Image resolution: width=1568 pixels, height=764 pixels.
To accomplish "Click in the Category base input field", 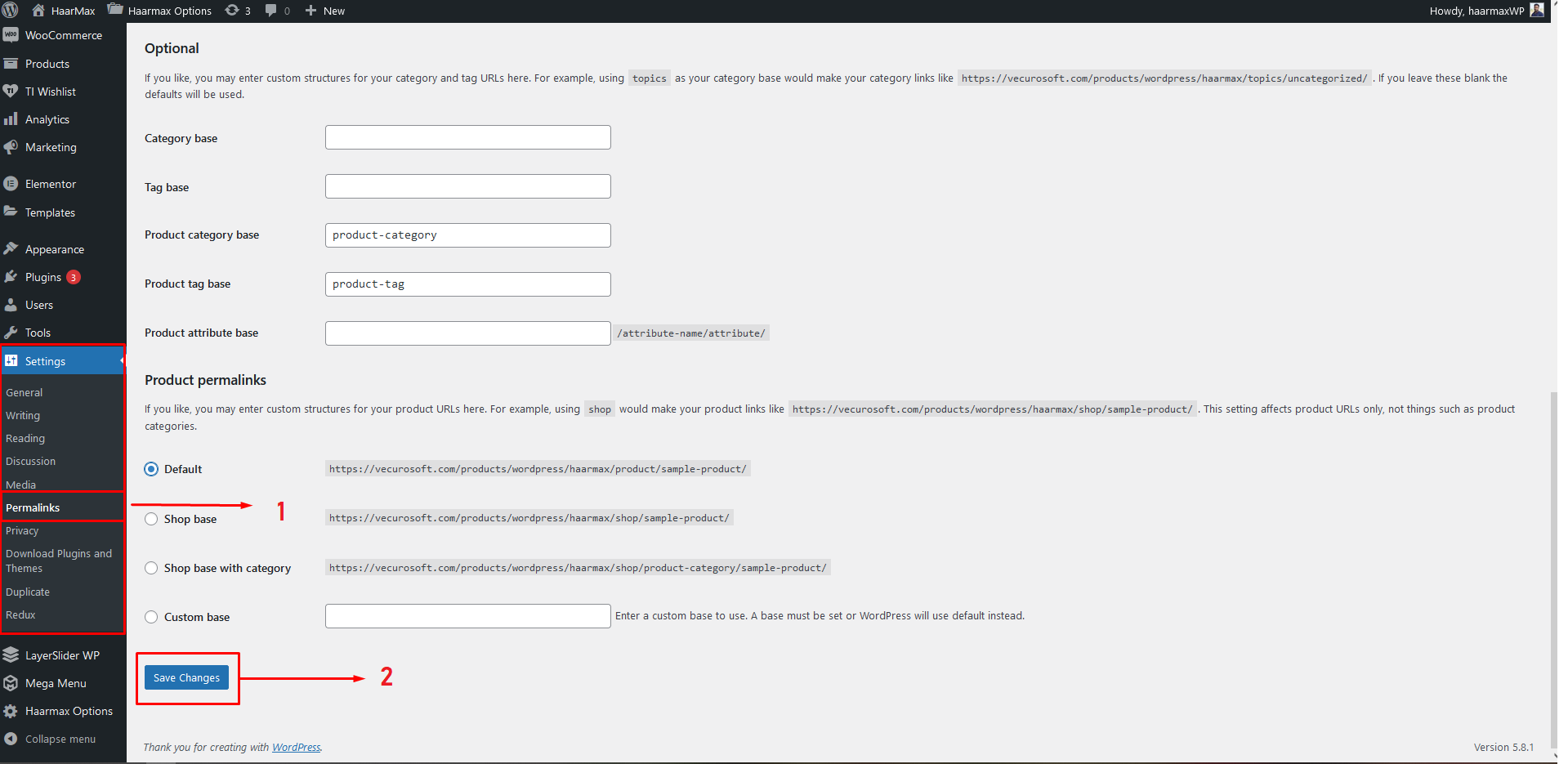I will click(467, 137).
